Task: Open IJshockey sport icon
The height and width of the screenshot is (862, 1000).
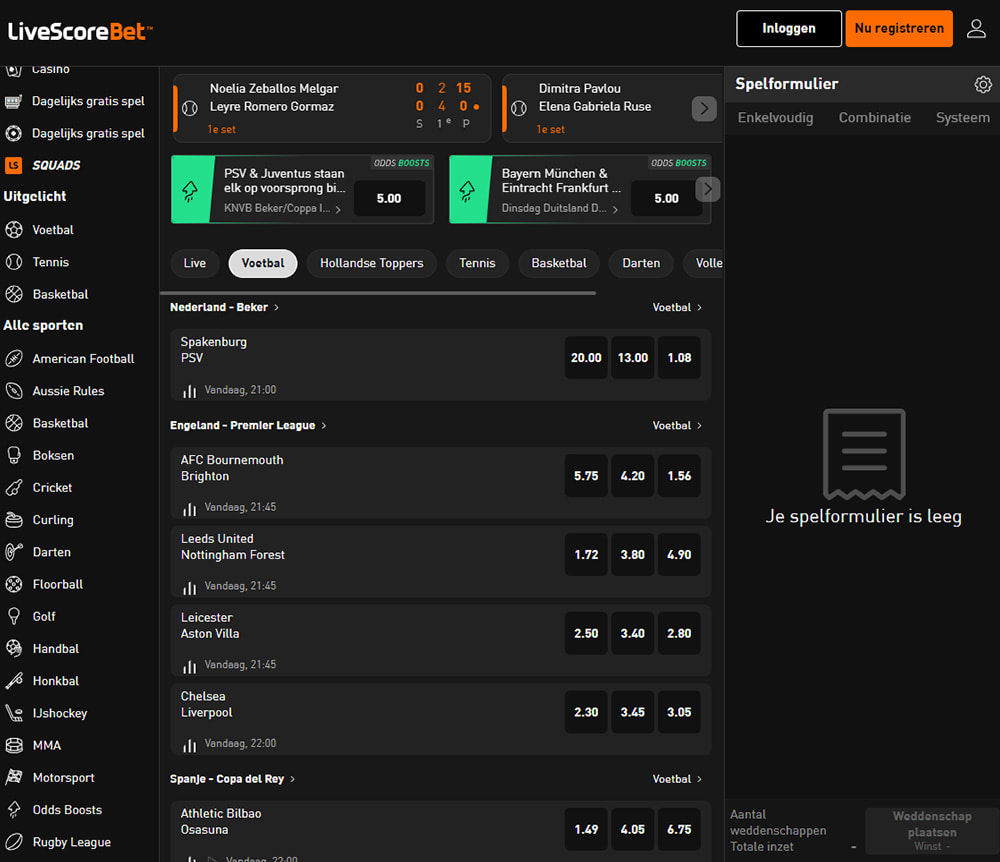Action: tap(14, 713)
